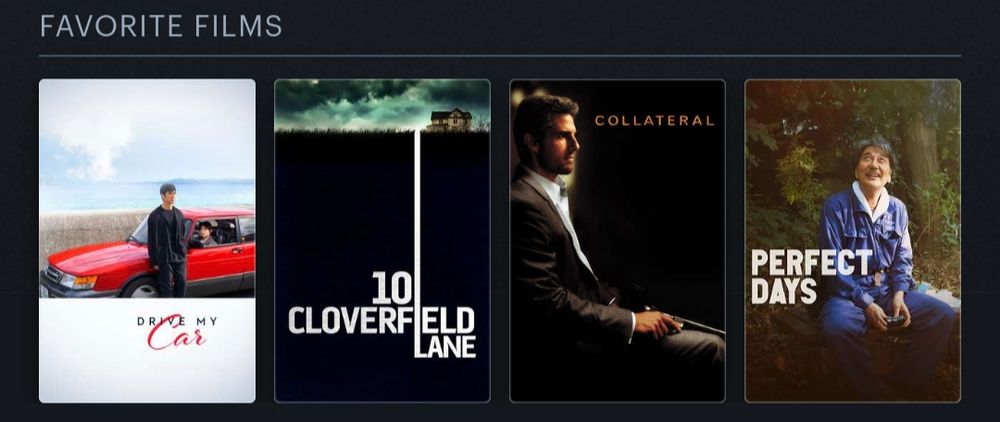1000x422 pixels.
Task: Click the farmhouse atop Cloverfield poster
Action: pyautogui.click(x=451, y=120)
